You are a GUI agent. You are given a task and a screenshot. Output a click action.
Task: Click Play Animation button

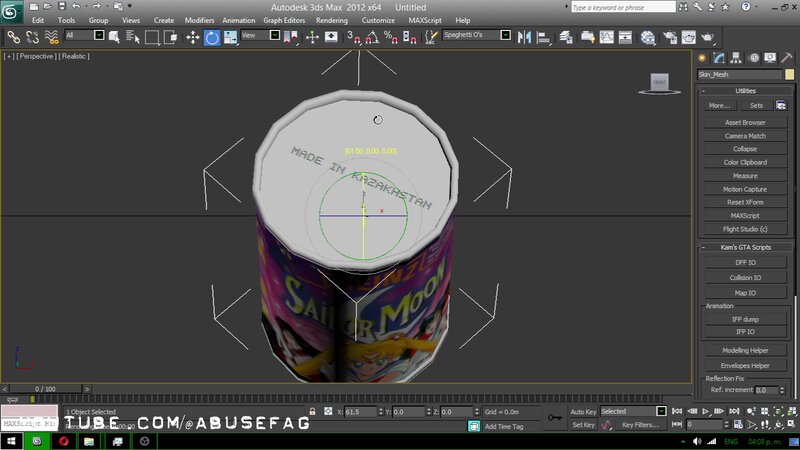coord(706,411)
